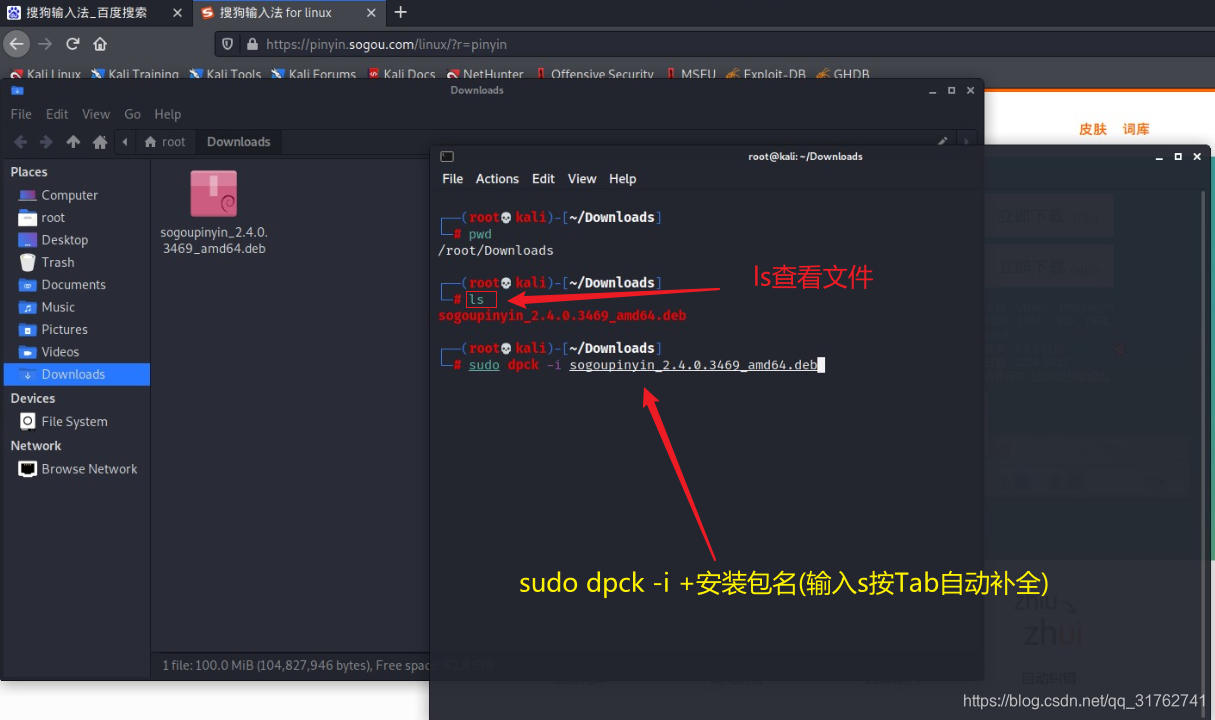Open Firefox home page icon
The width and height of the screenshot is (1215, 720).
[x=100, y=44]
